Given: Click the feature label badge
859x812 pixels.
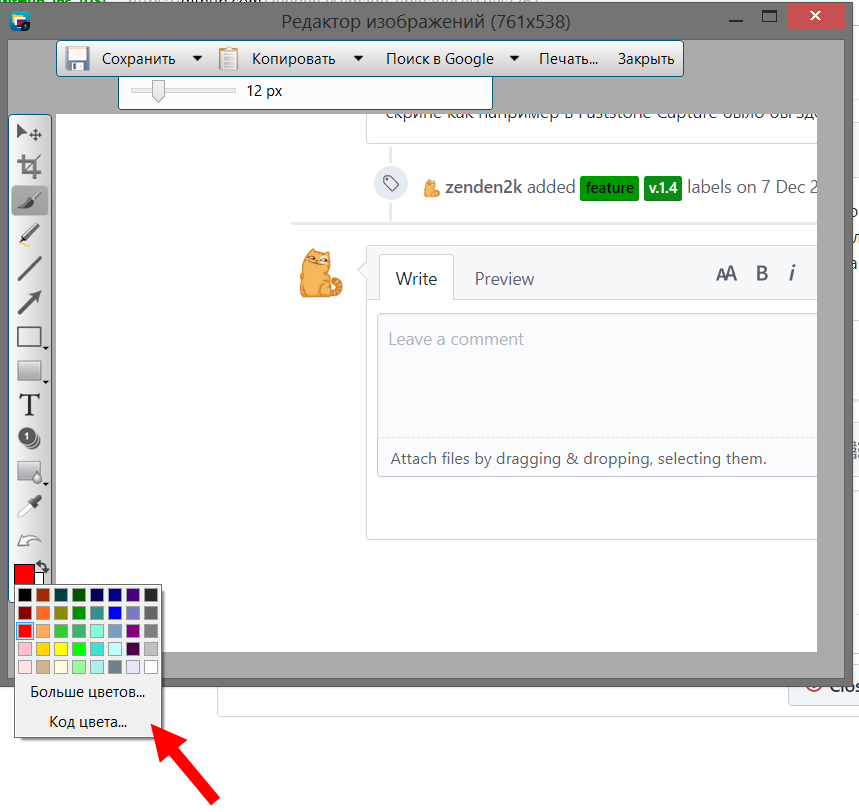Looking at the screenshot, I should point(609,188).
